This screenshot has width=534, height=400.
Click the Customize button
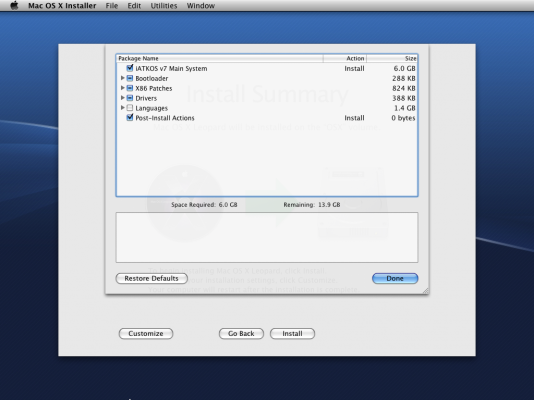146,334
